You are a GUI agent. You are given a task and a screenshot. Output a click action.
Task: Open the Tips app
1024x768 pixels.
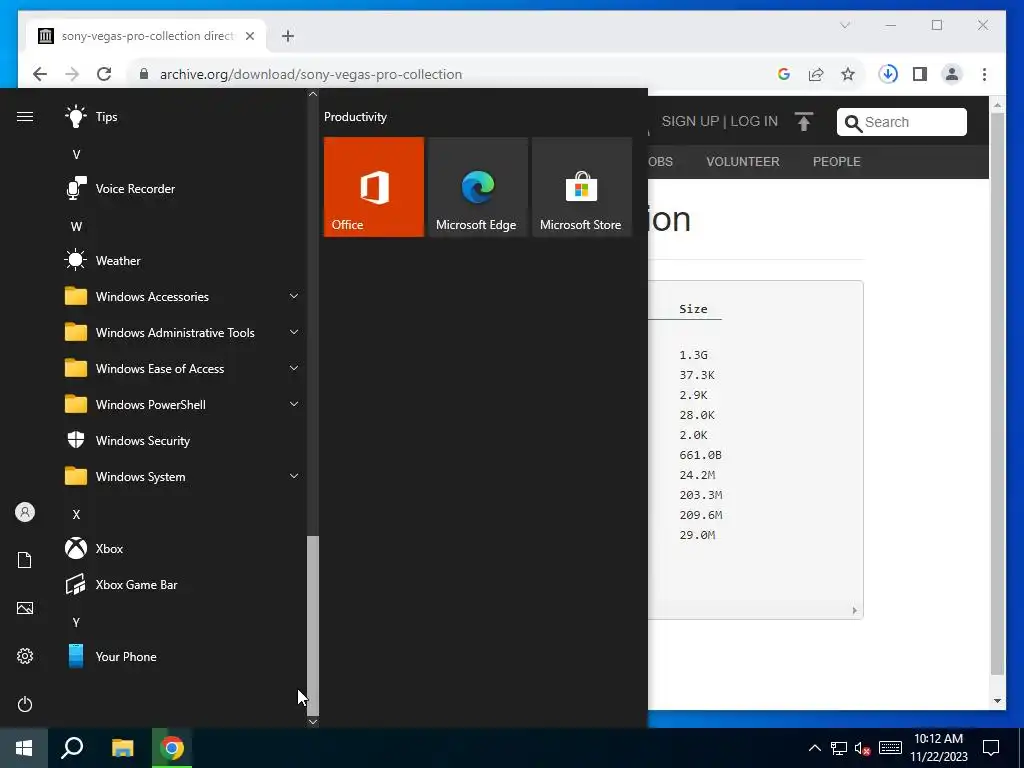click(x=183, y=117)
